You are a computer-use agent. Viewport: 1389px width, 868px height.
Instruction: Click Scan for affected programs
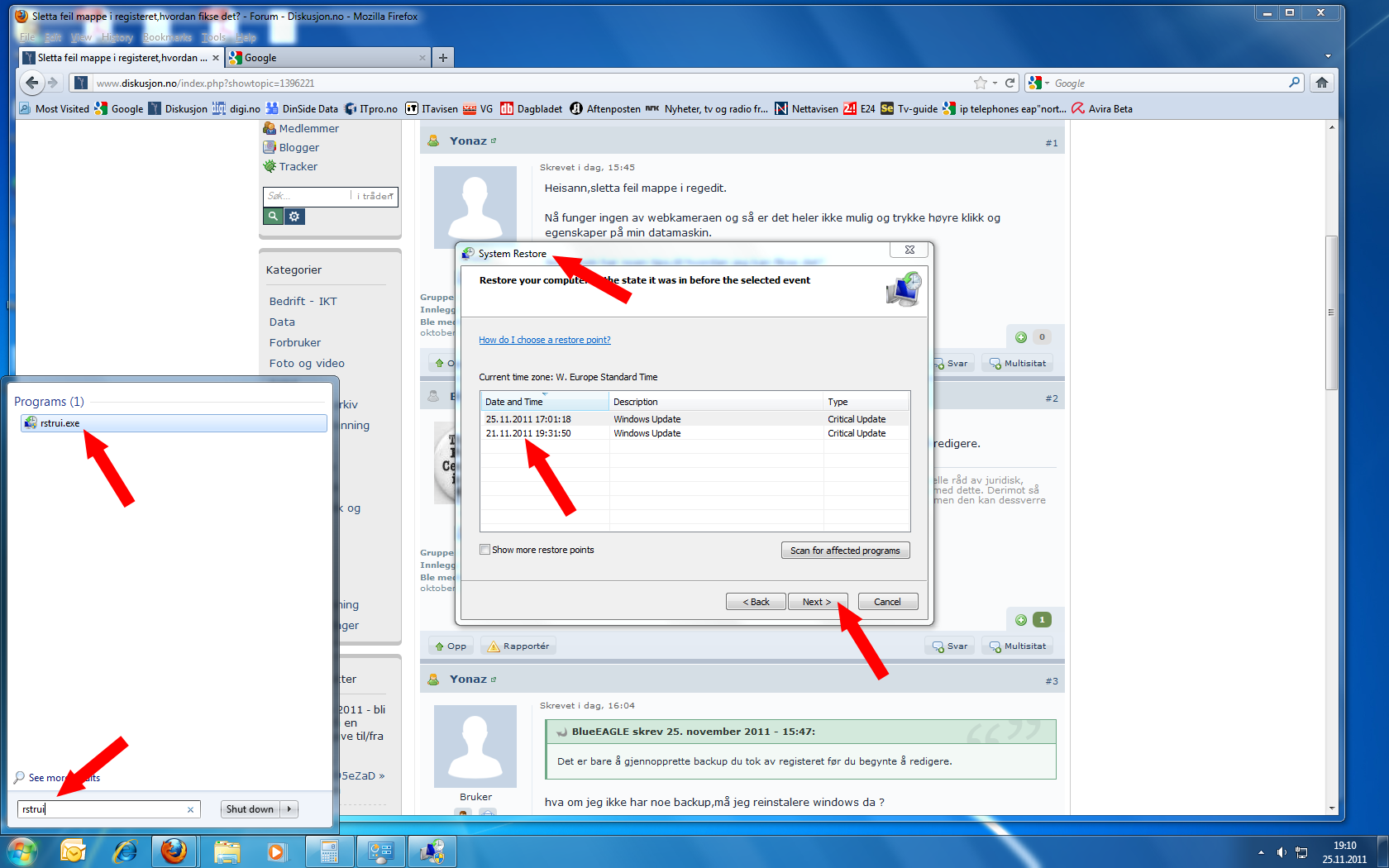click(845, 551)
